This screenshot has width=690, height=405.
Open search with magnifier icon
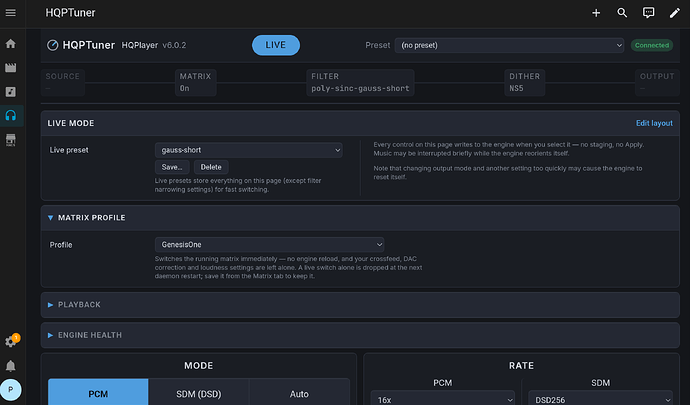click(x=622, y=13)
